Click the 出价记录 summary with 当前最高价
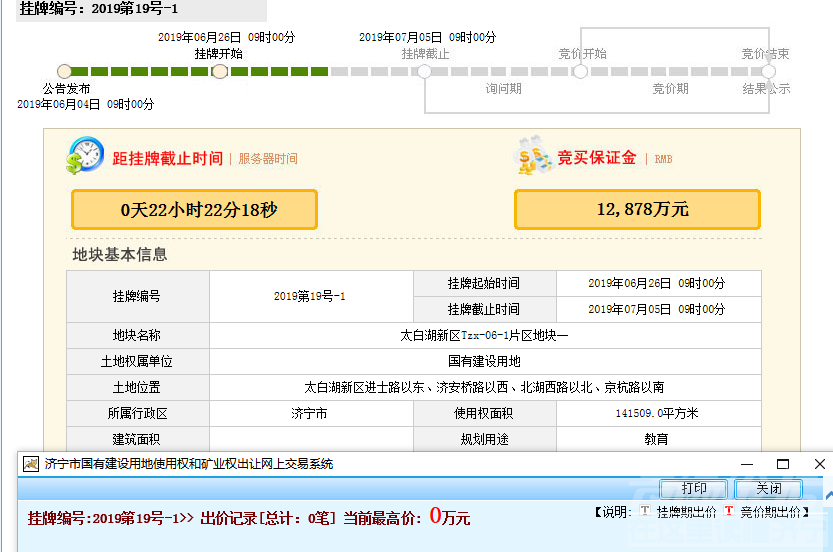This screenshot has height=552, width=833. click(x=249, y=517)
